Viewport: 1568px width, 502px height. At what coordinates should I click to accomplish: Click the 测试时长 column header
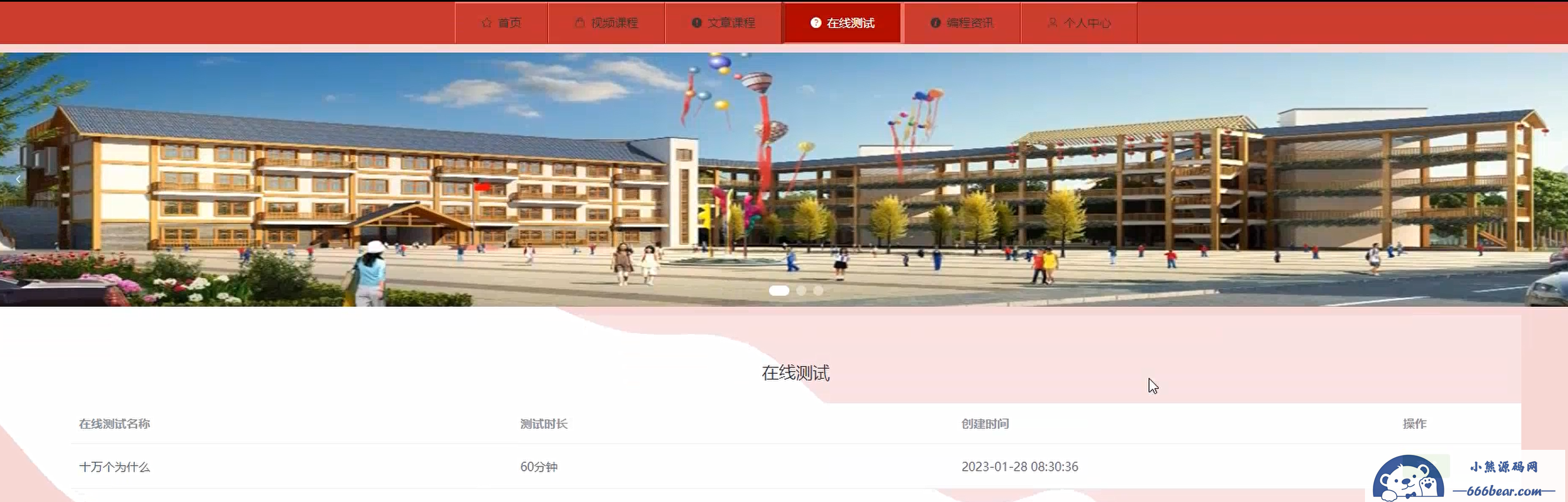pos(544,424)
